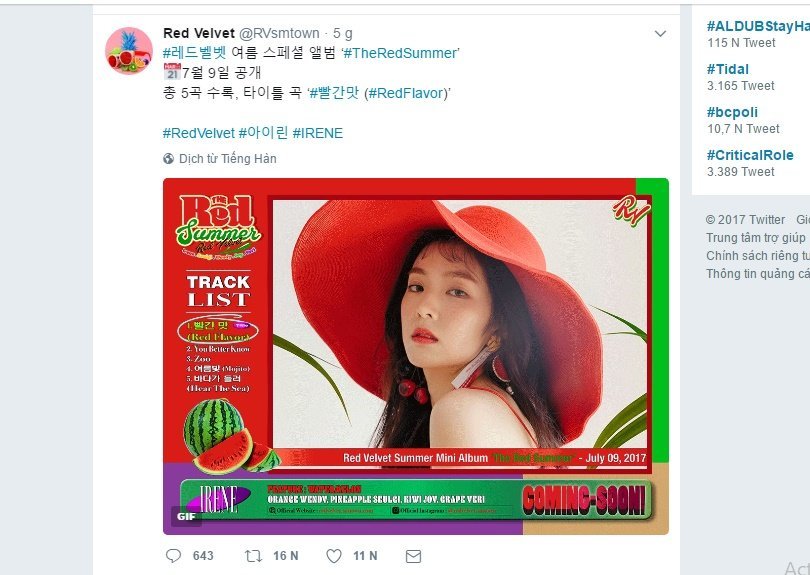Like the tweet with heart icon
Image resolution: width=810 pixels, height=575 pixels.
(x=334, y=556)
